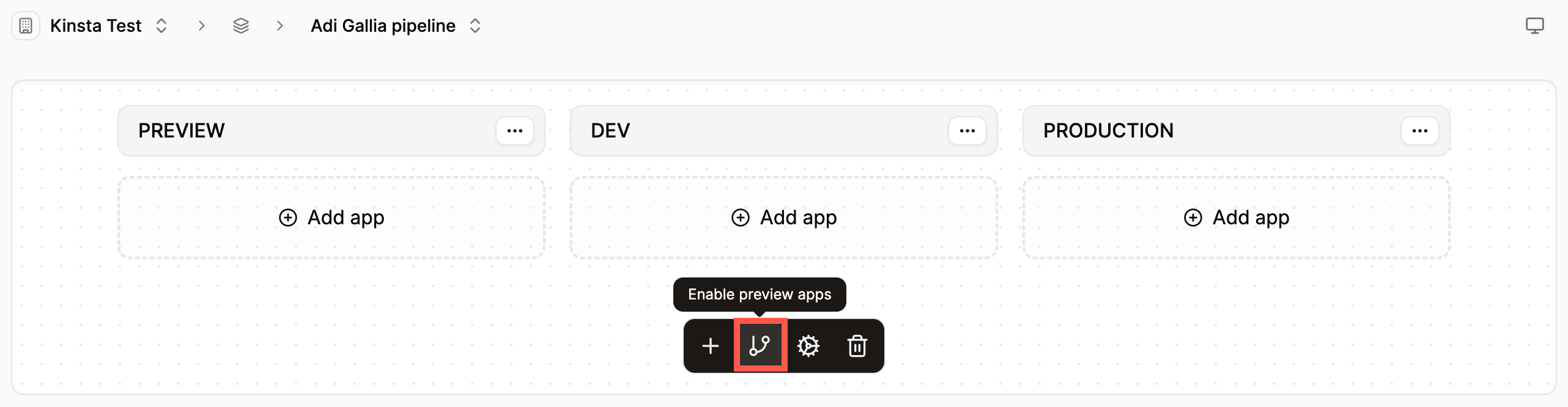Add an app to the DEV stage
The image size is (1568, 407).
click(x=783, y=218)
